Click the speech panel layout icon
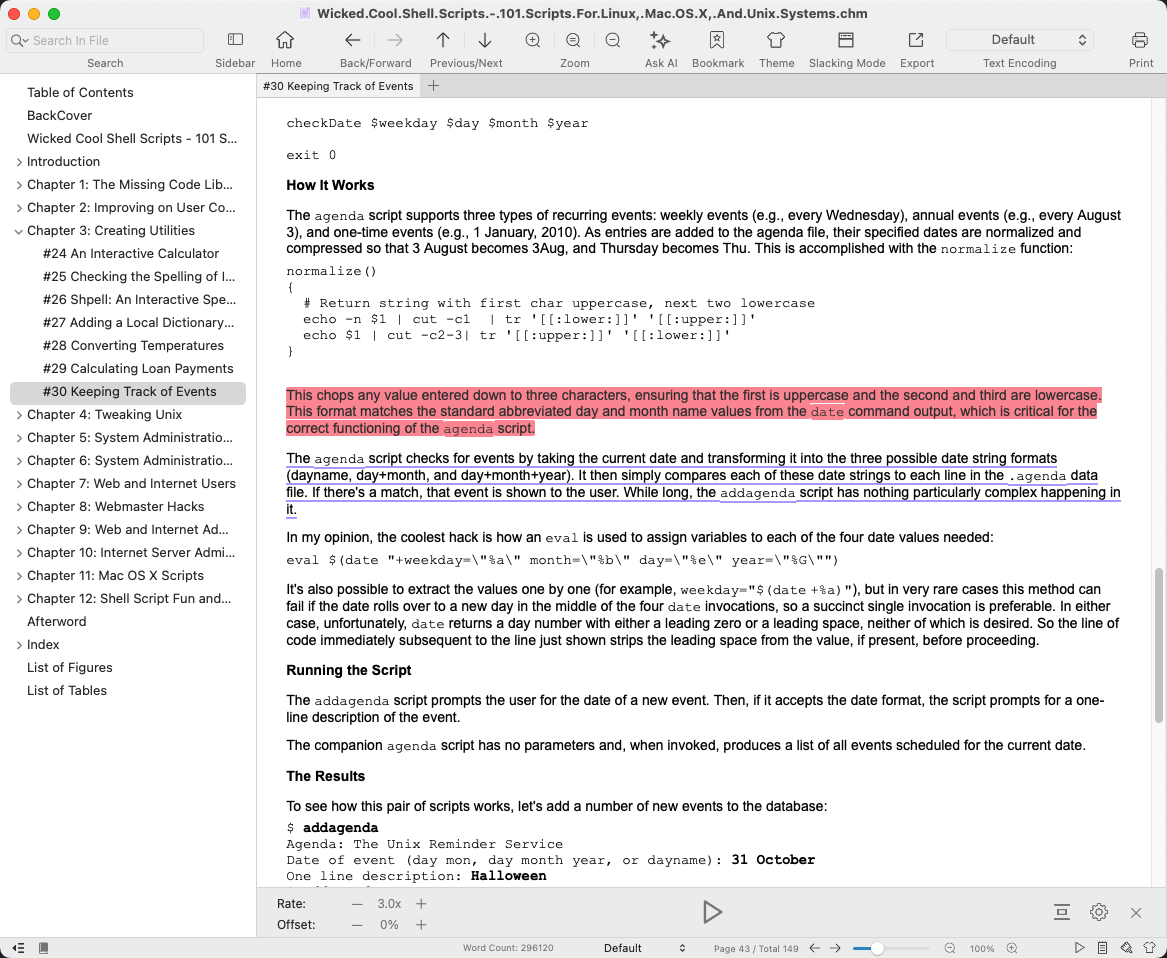Screen dimensions: 1167x958 pos(1061,912)
